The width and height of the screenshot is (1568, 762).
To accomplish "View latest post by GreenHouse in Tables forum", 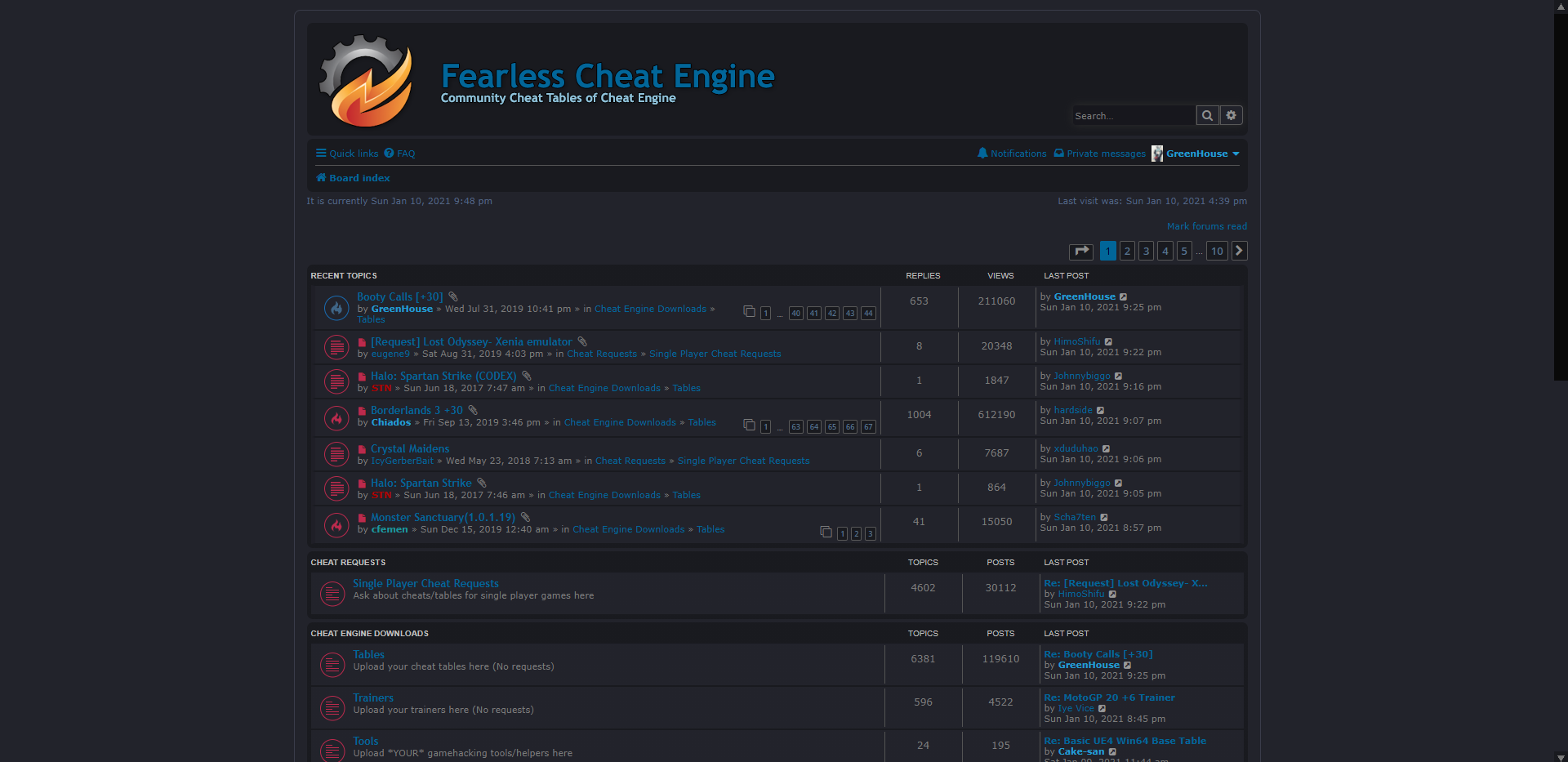I will (1127, 666).
